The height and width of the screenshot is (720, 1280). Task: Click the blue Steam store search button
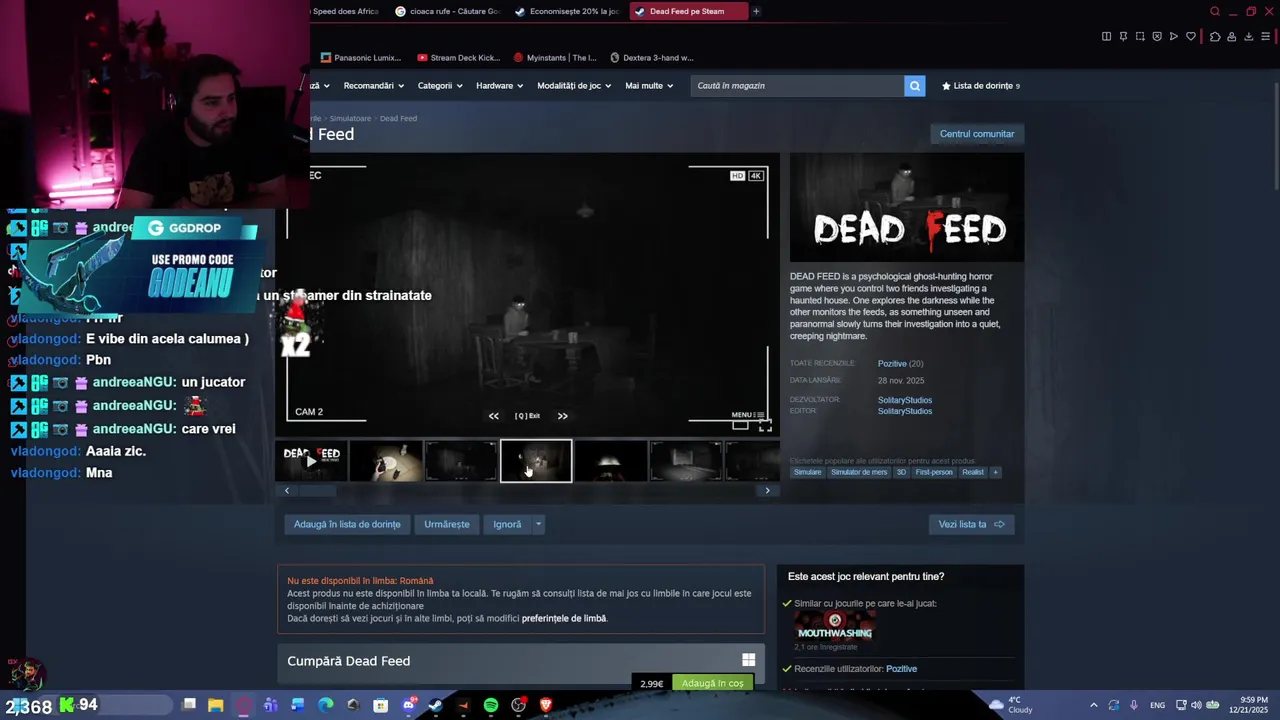914,86
